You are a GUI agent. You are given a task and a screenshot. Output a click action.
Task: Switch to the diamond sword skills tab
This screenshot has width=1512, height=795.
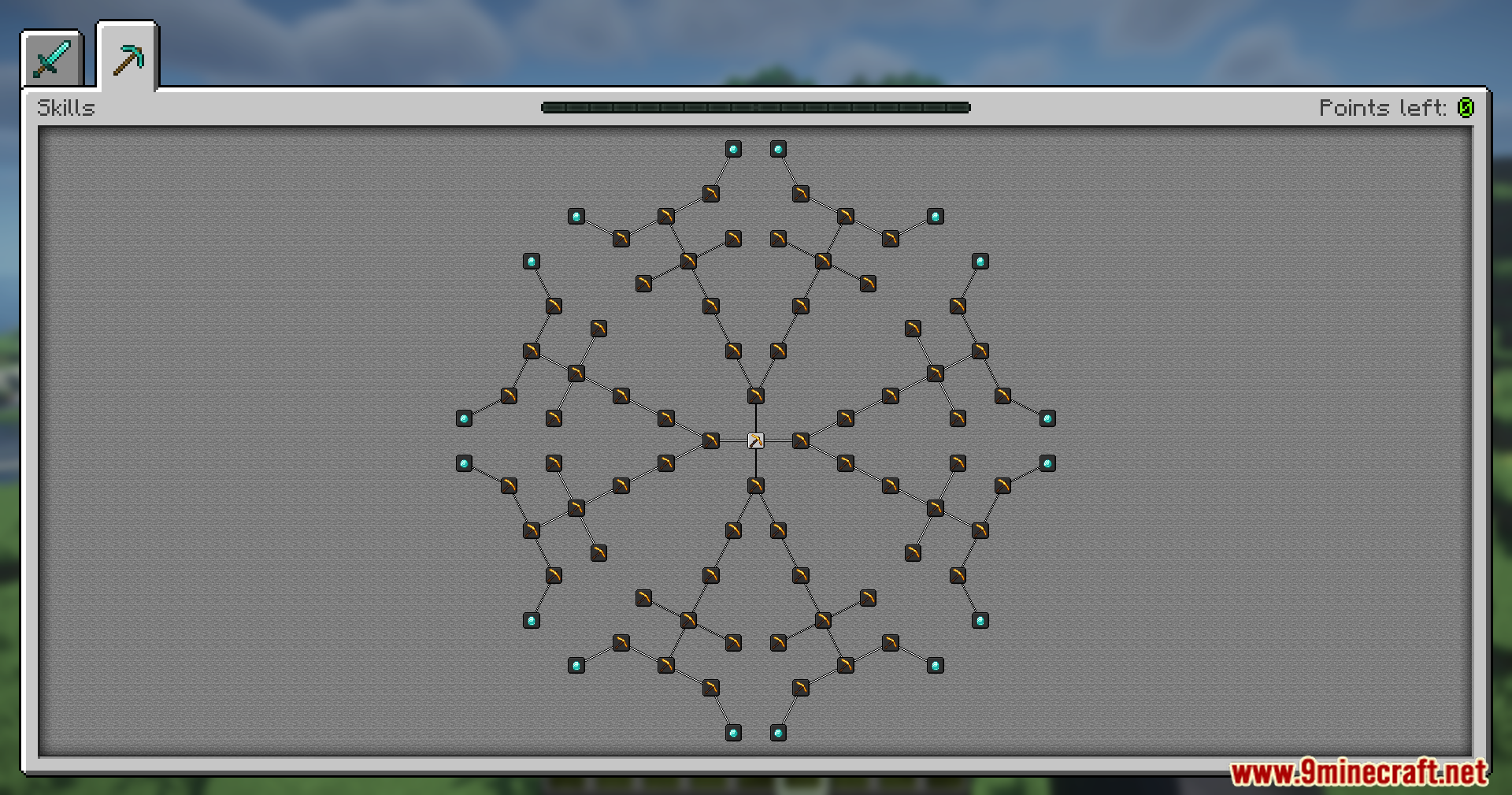(52, 60)
